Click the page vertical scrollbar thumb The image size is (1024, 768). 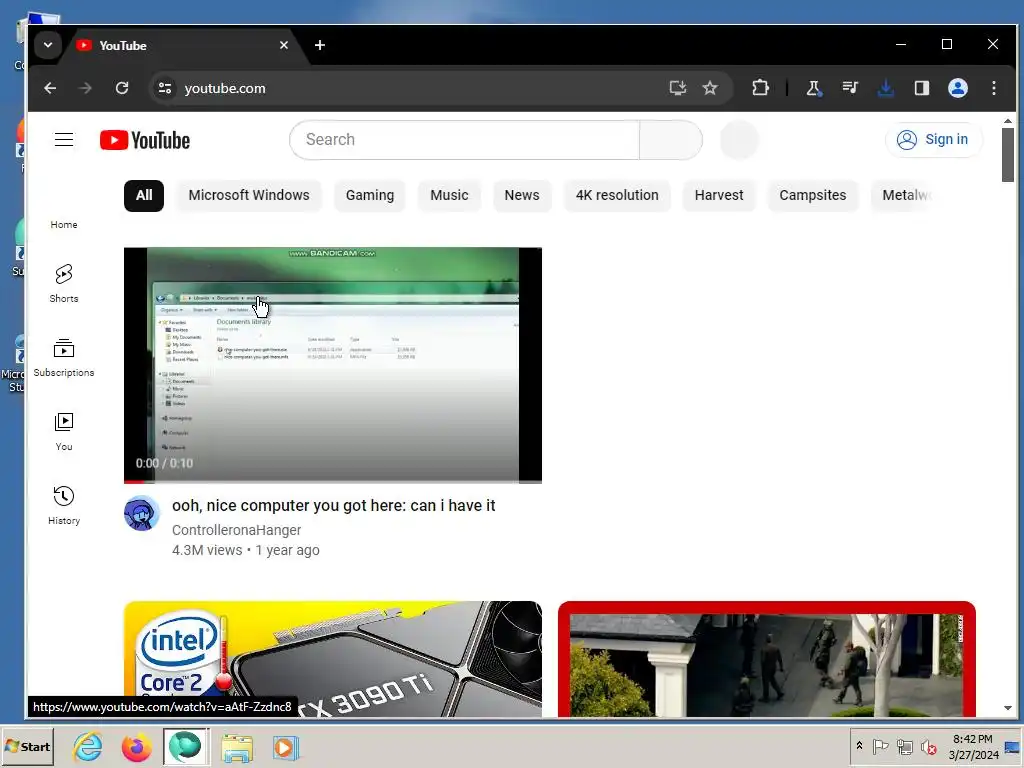[1008, 155]
